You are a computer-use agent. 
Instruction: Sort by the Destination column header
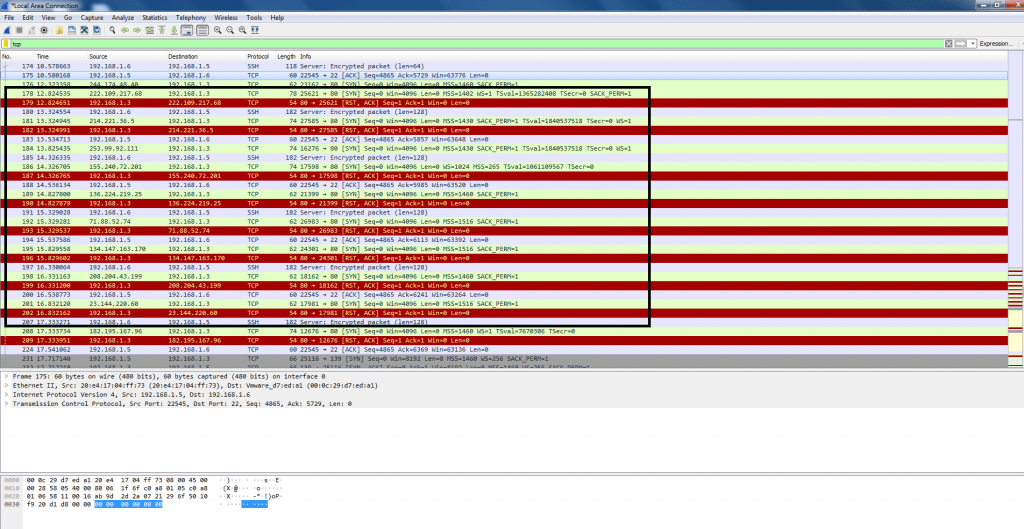pos(206,57)
